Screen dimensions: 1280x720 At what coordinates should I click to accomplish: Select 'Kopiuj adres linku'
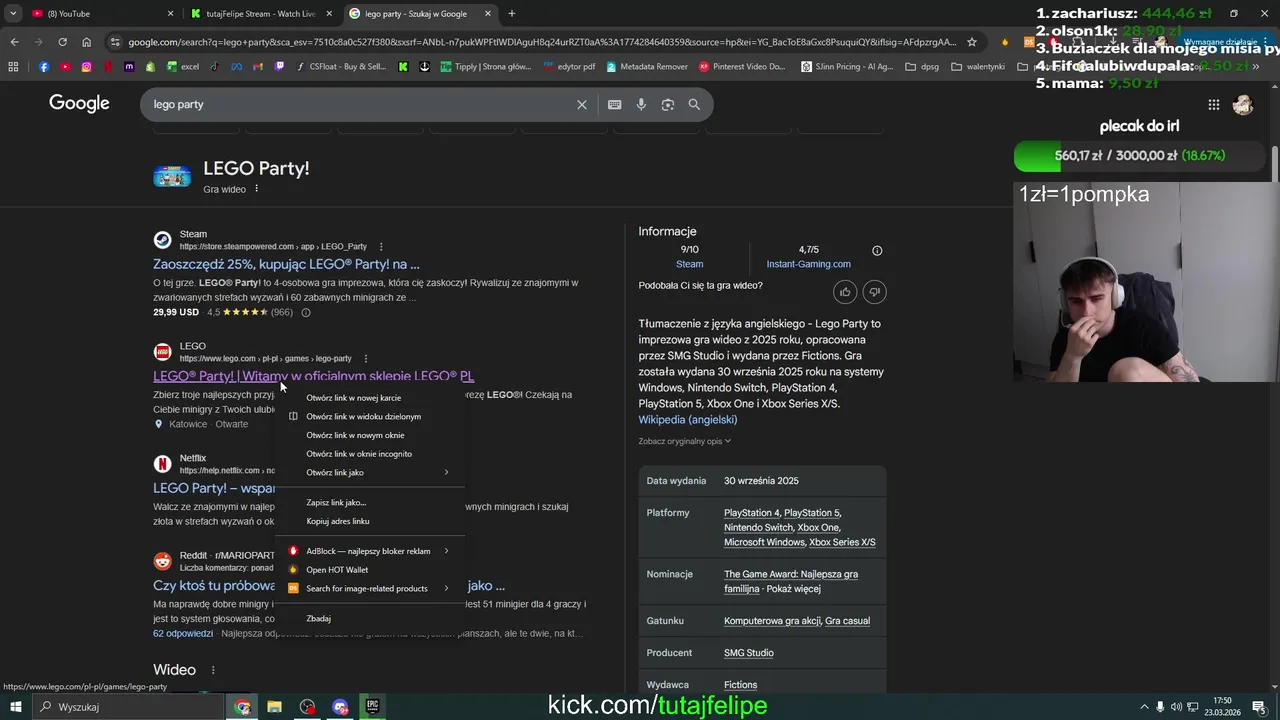pos(370,521)
